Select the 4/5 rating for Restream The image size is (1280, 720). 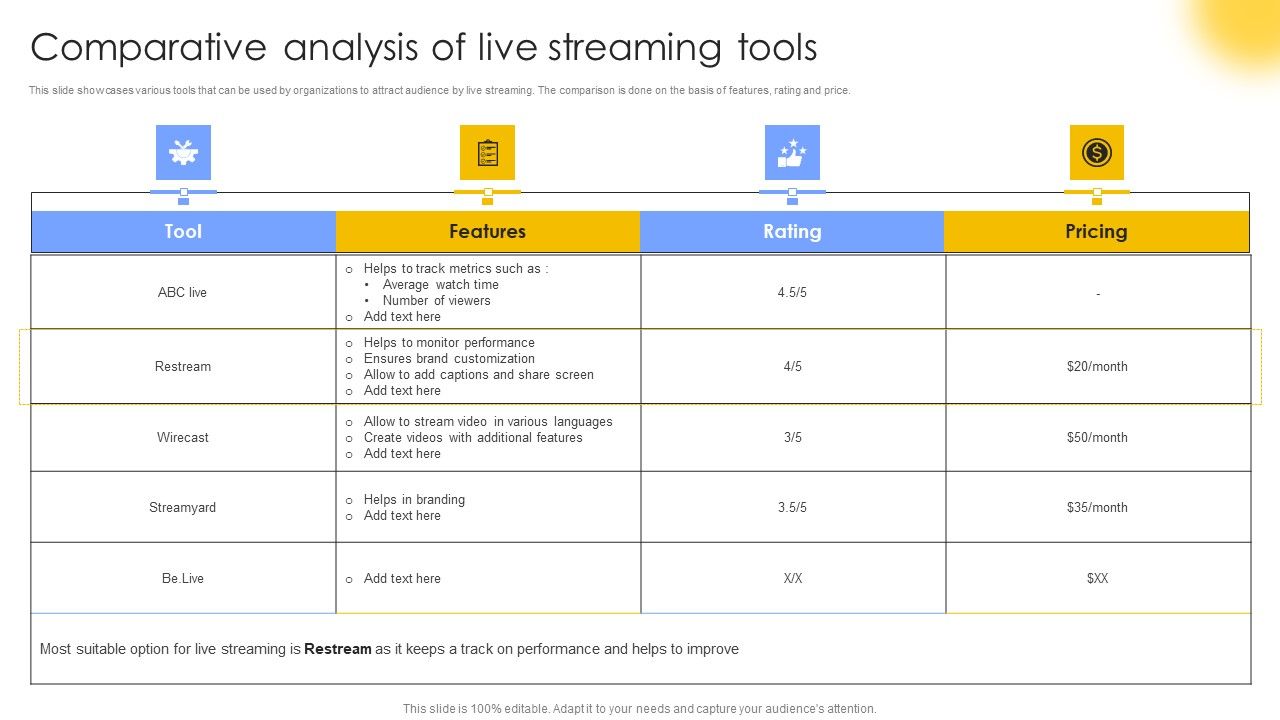click(x=793, y=366)
